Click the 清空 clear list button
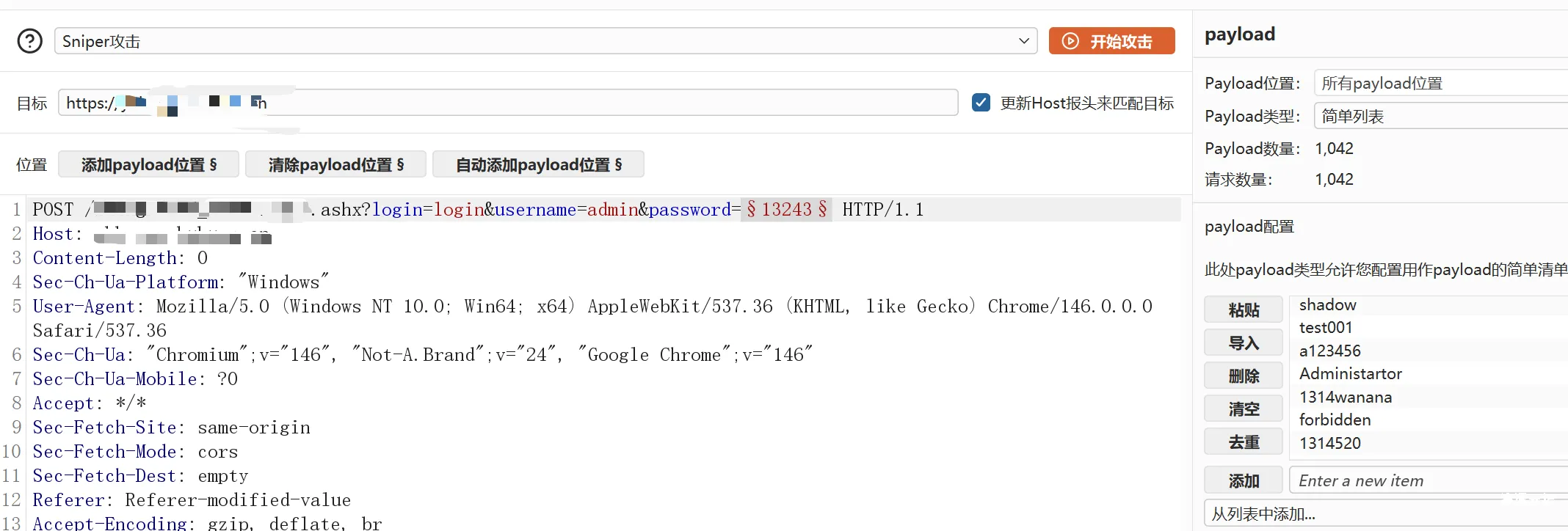This screenshot has height=531, width=1568. 1244,409
